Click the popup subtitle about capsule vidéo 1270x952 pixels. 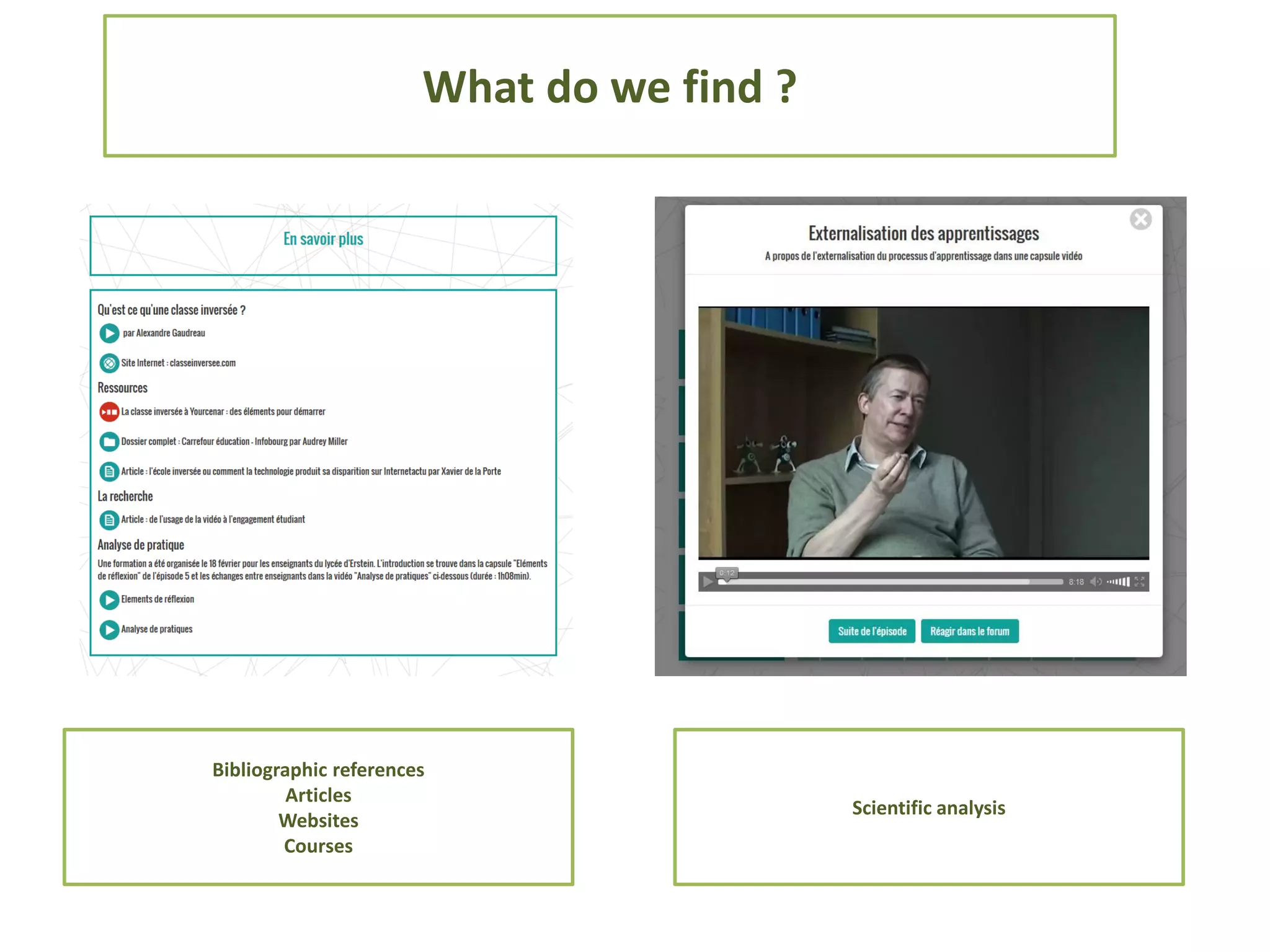click(x=923, y=257)
